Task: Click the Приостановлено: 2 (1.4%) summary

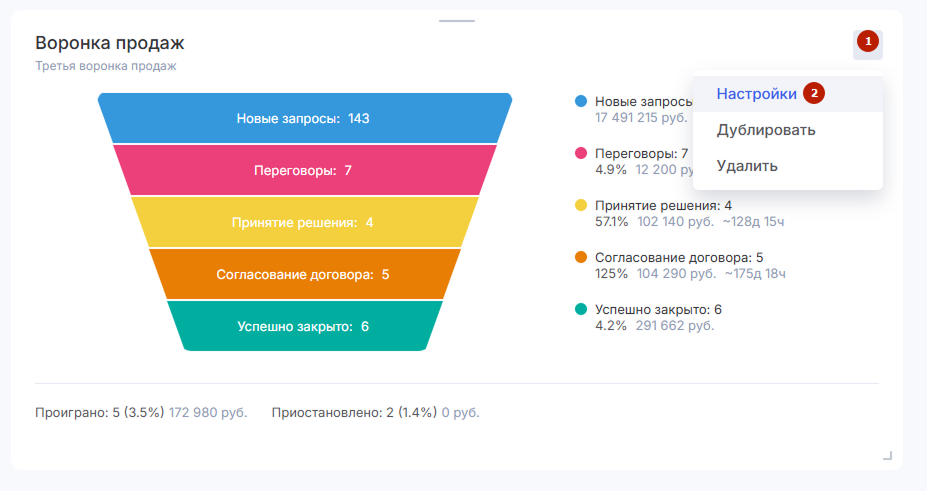Action: (354, 412)
